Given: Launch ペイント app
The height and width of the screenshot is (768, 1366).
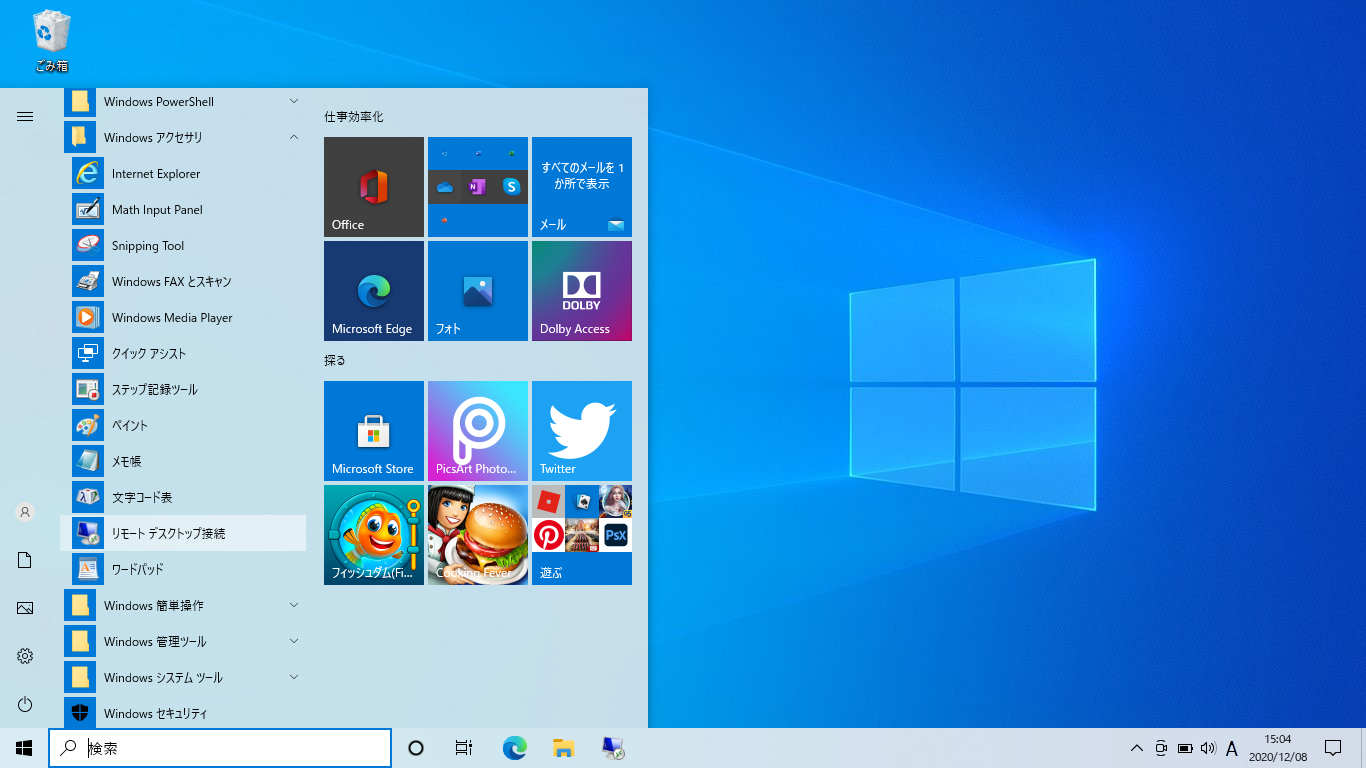Looking at the screenshot, I should [x=183, y=425].
